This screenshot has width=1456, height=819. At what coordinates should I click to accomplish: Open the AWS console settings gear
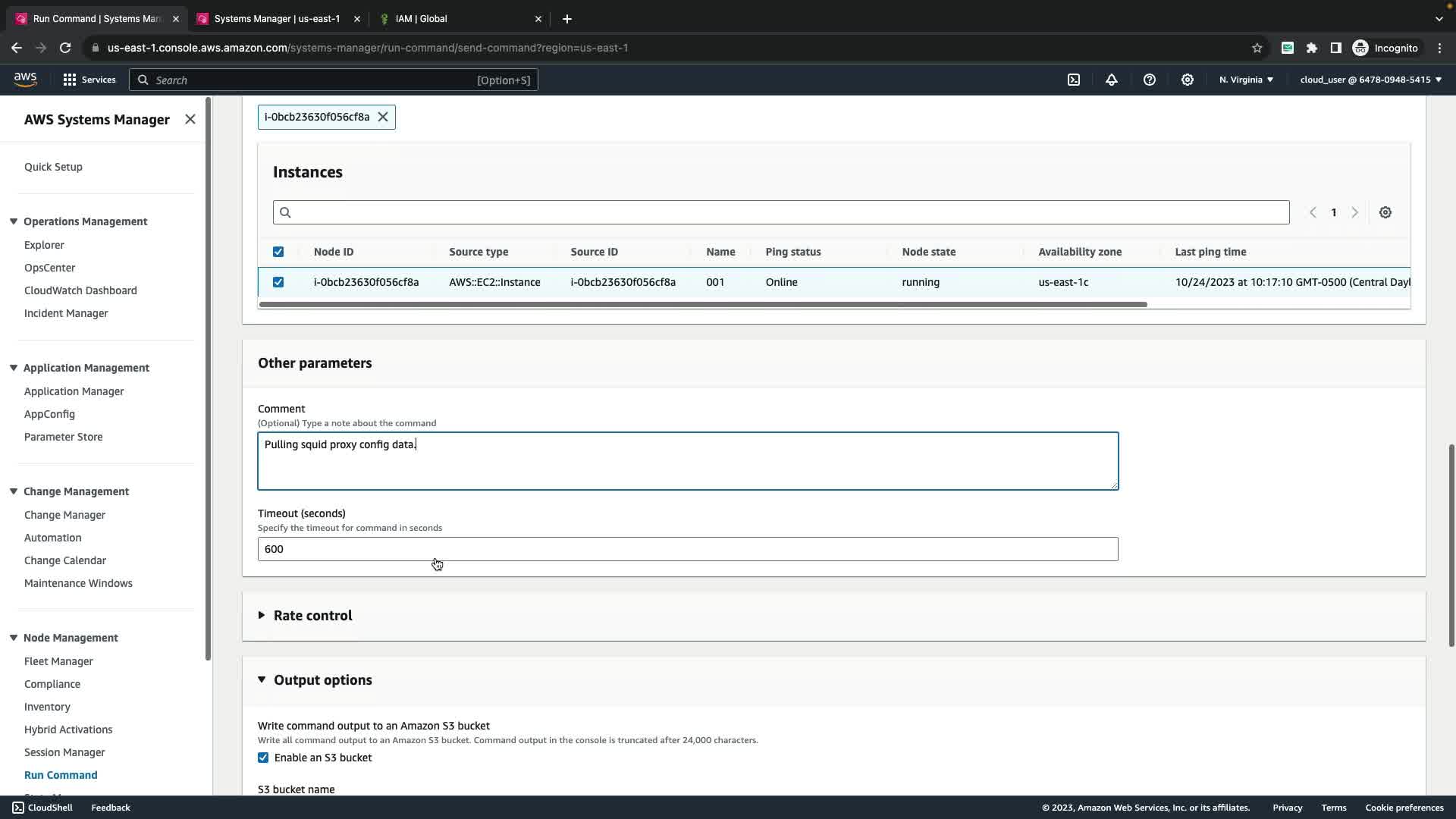pyautogui.click(x=1188, y=80)
